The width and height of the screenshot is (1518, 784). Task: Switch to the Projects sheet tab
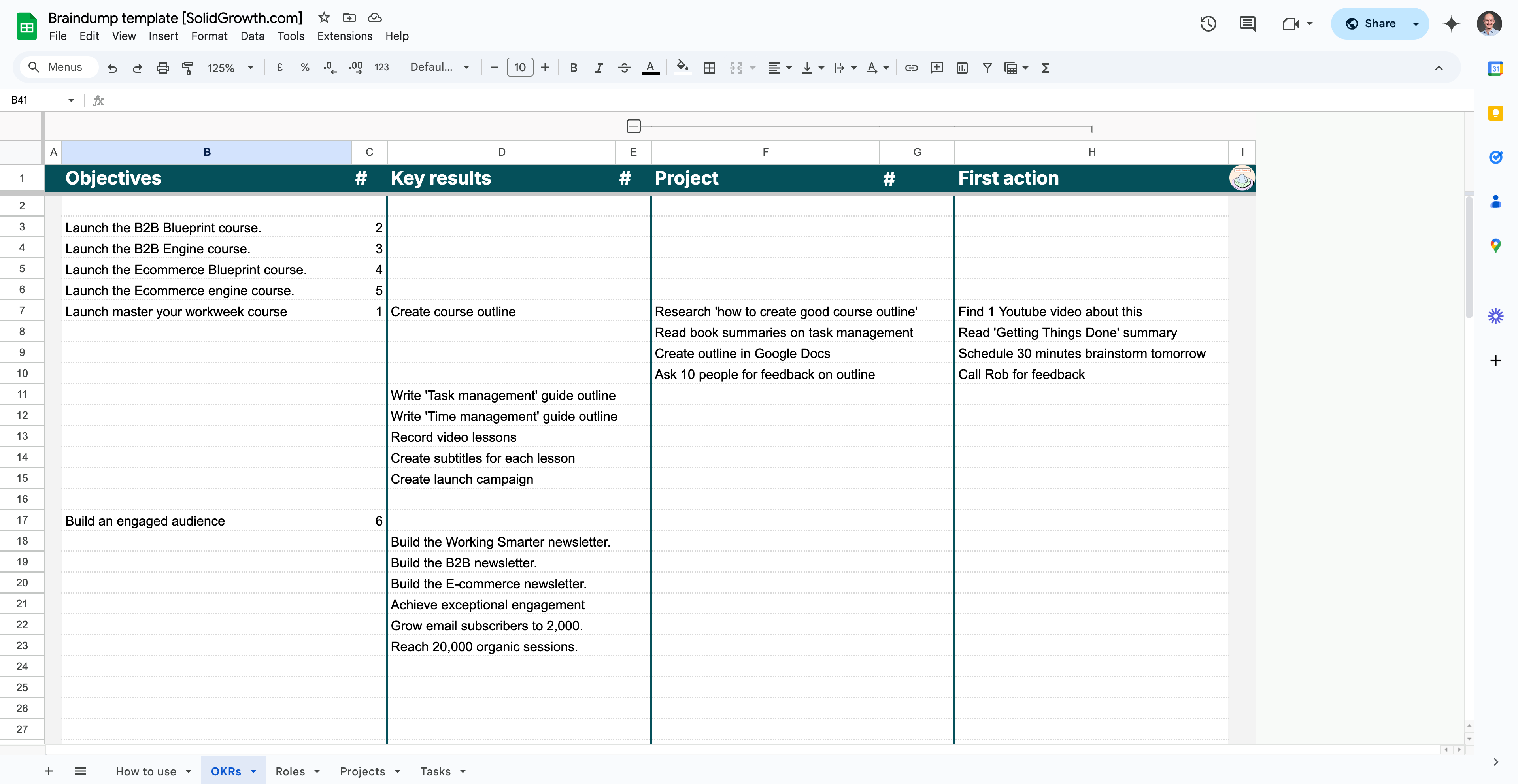click(x=362, y=771)
